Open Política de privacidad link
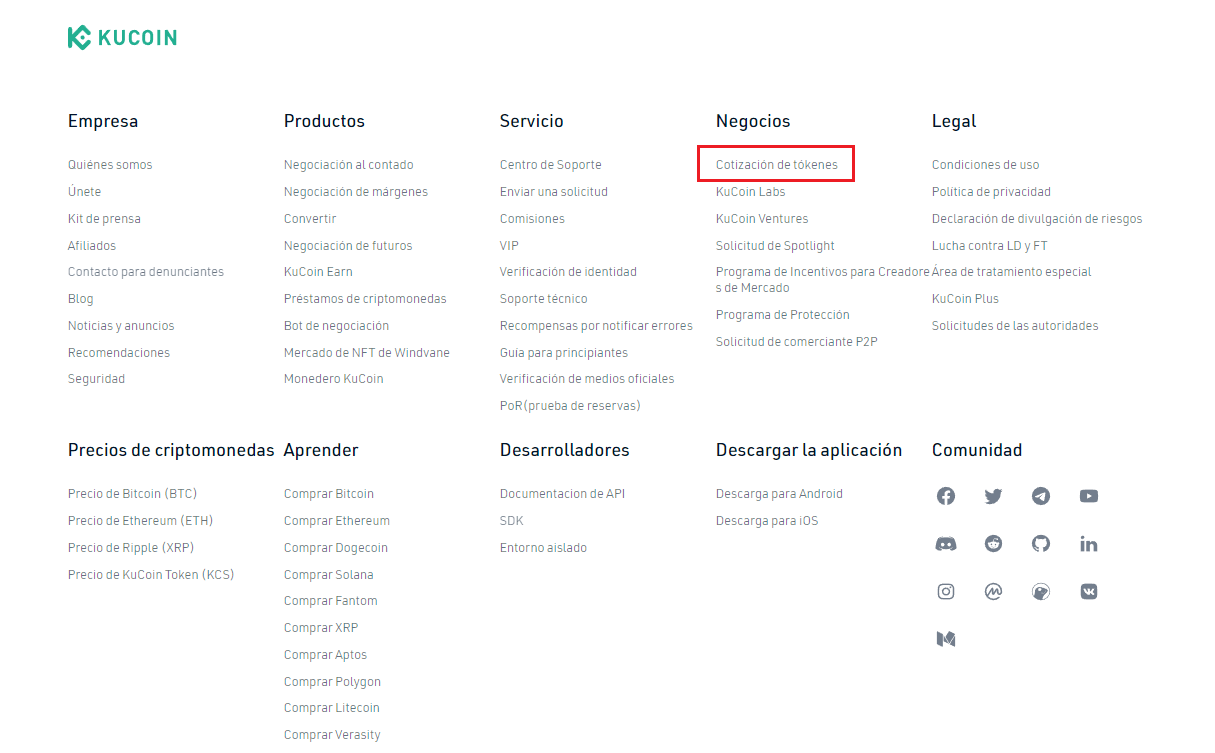The height and width of the screenshot is (753, 1215). click(991, 192)
